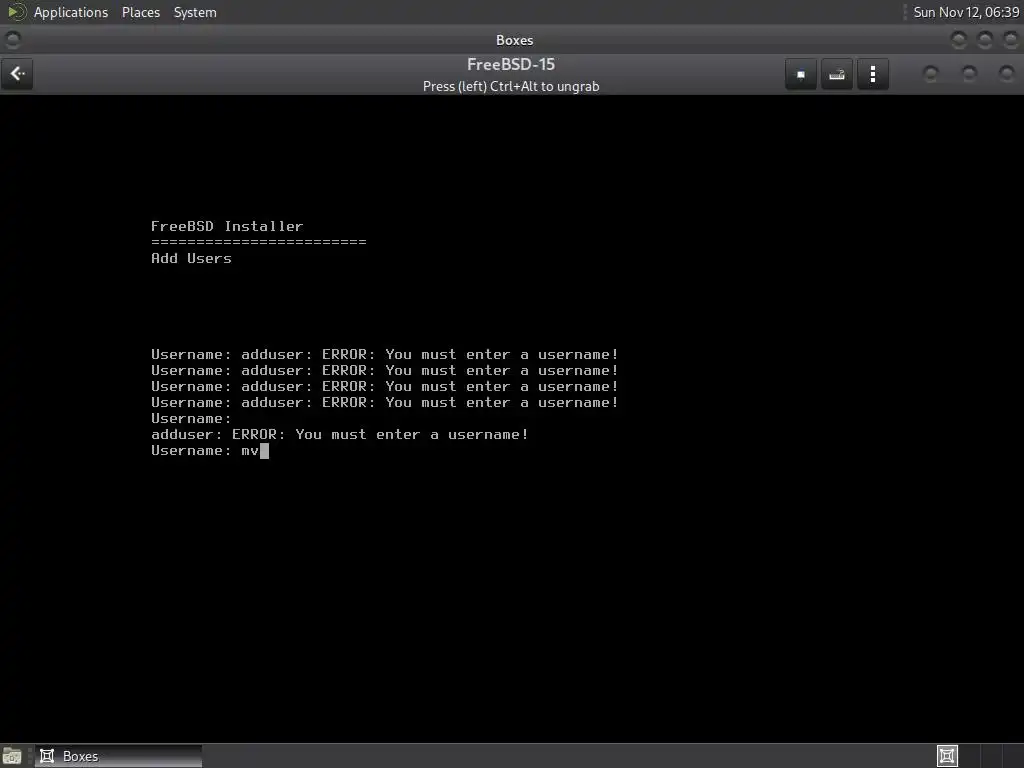Screen dimensions: 1024x768
Task: Select the Boxes entry in the bottom taskbar
Action: click(118, 756)
